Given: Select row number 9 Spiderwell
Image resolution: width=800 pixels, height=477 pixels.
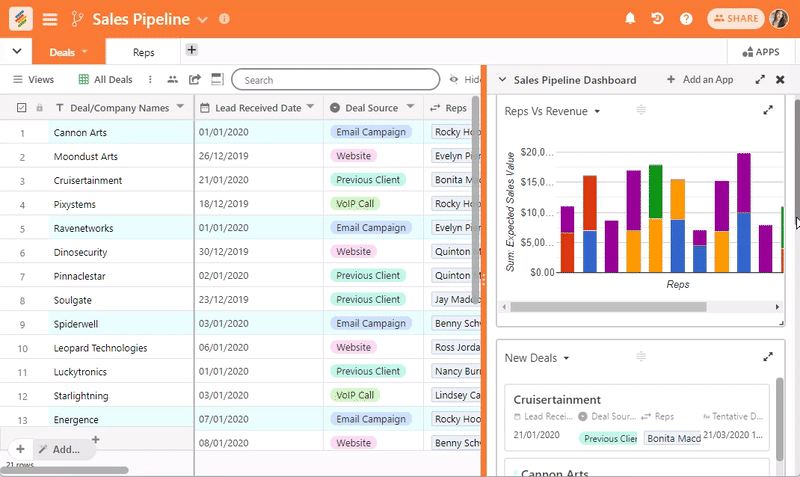Looking at the screenshot, I should [x=22, y=324].
